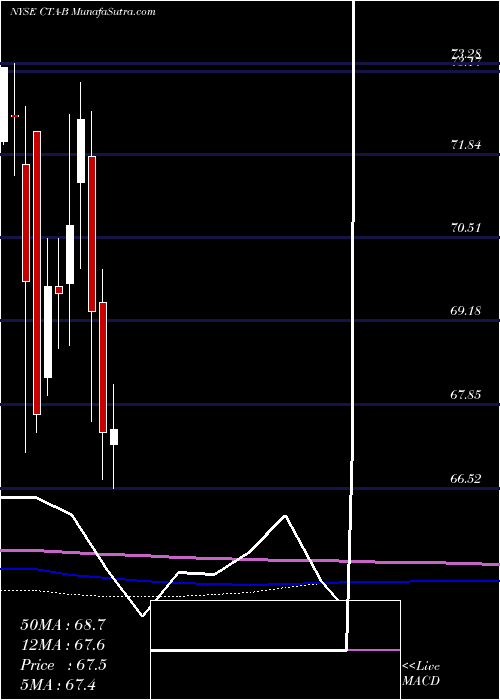Select the 73.28 price axis label

coord(466,54)
